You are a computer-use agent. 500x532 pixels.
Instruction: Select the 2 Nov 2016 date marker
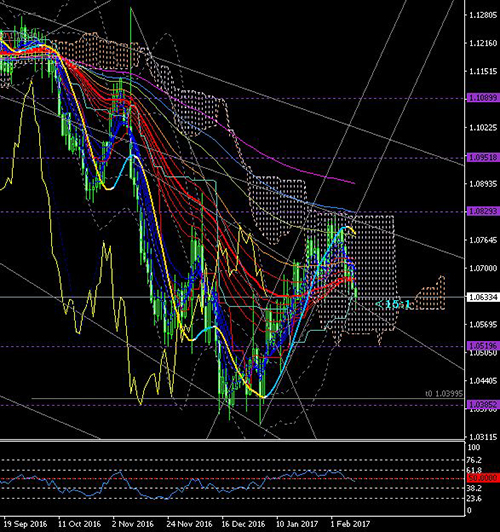pos(132,524)
